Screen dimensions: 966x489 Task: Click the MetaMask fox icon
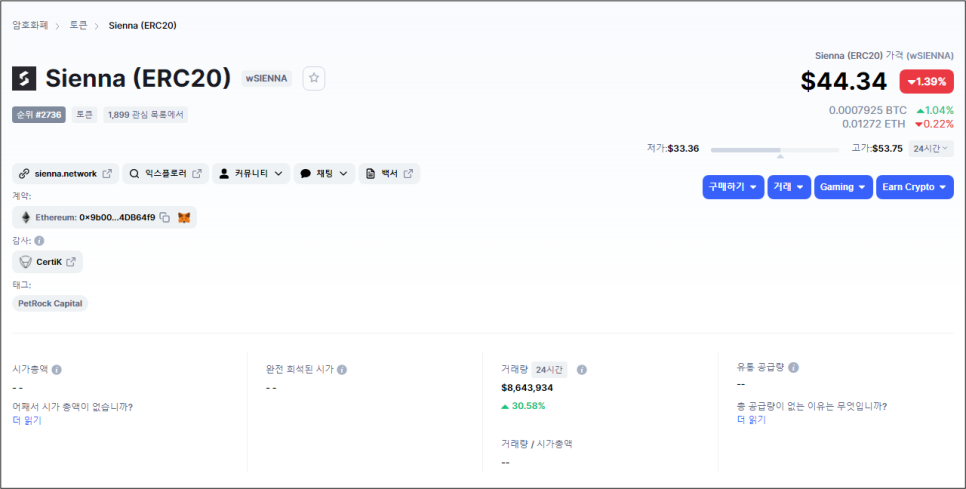184,217
